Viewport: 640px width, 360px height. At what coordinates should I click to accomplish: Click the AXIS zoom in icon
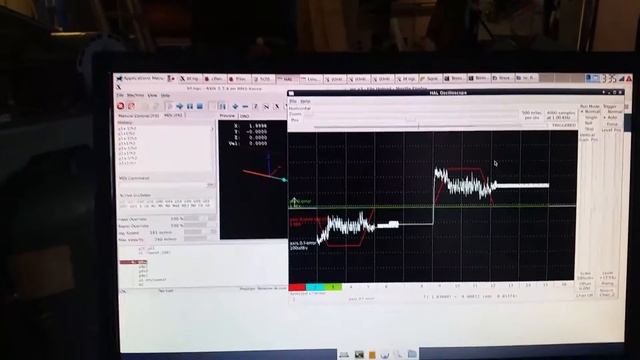[235, 107]
